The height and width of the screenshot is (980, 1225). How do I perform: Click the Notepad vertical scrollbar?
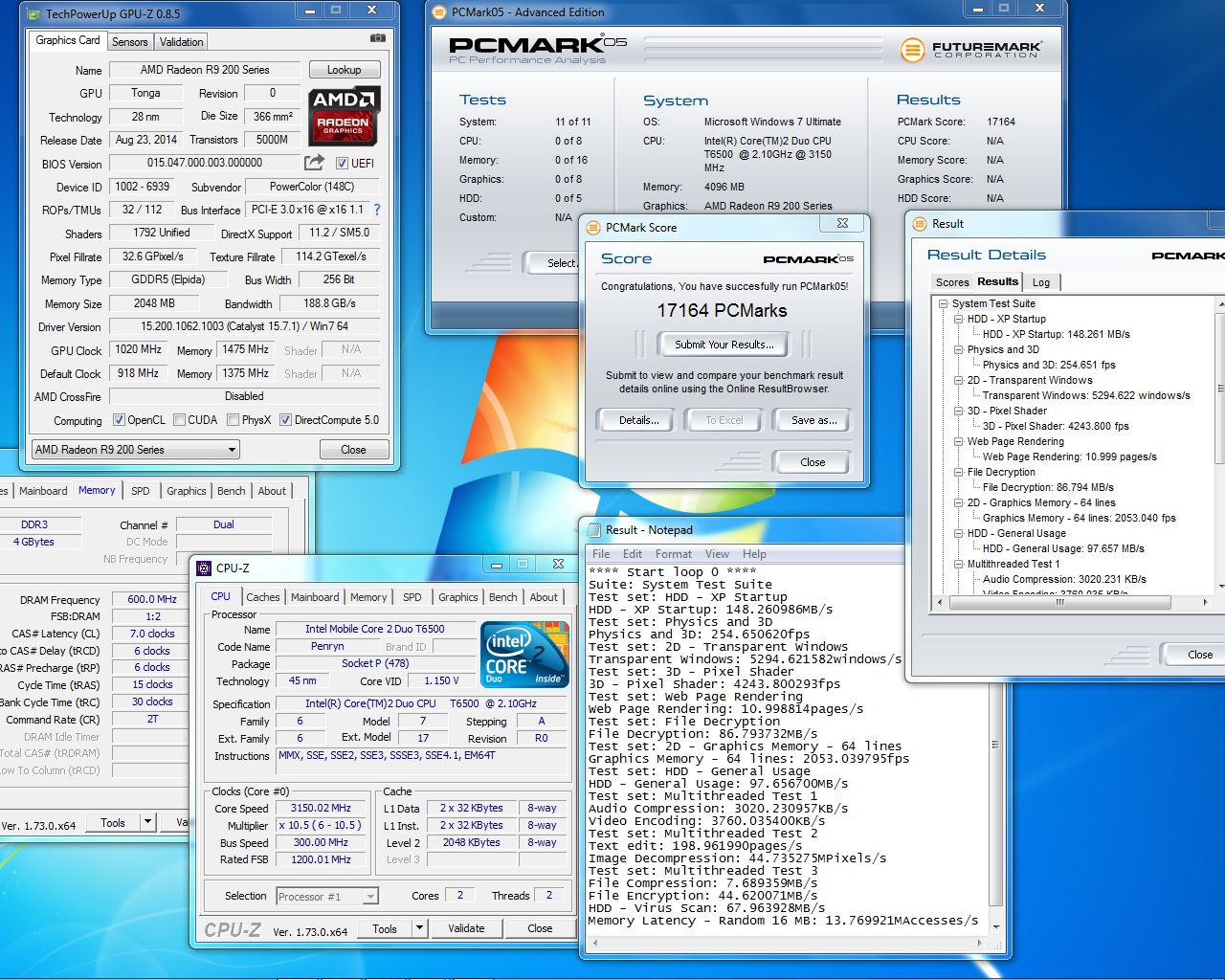pos(995,744)
